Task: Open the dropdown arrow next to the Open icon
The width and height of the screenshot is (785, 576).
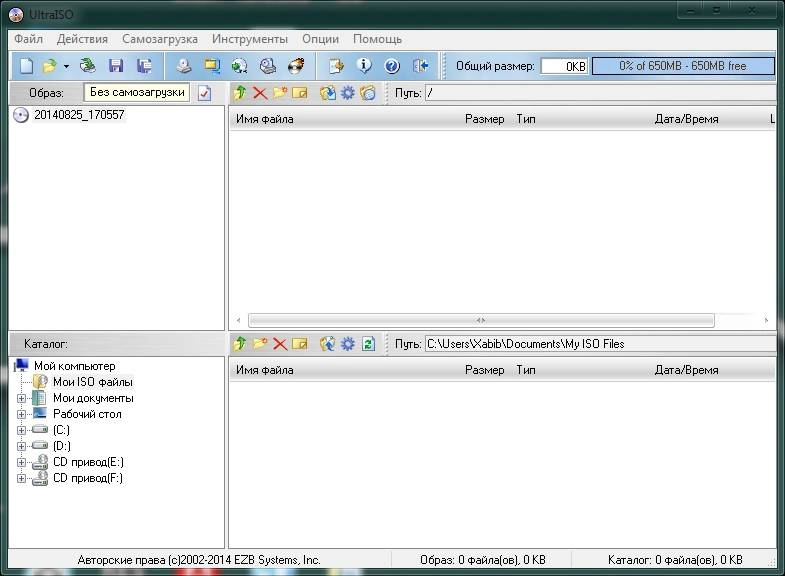Action: pyautogui.click(x=66, y=66)
